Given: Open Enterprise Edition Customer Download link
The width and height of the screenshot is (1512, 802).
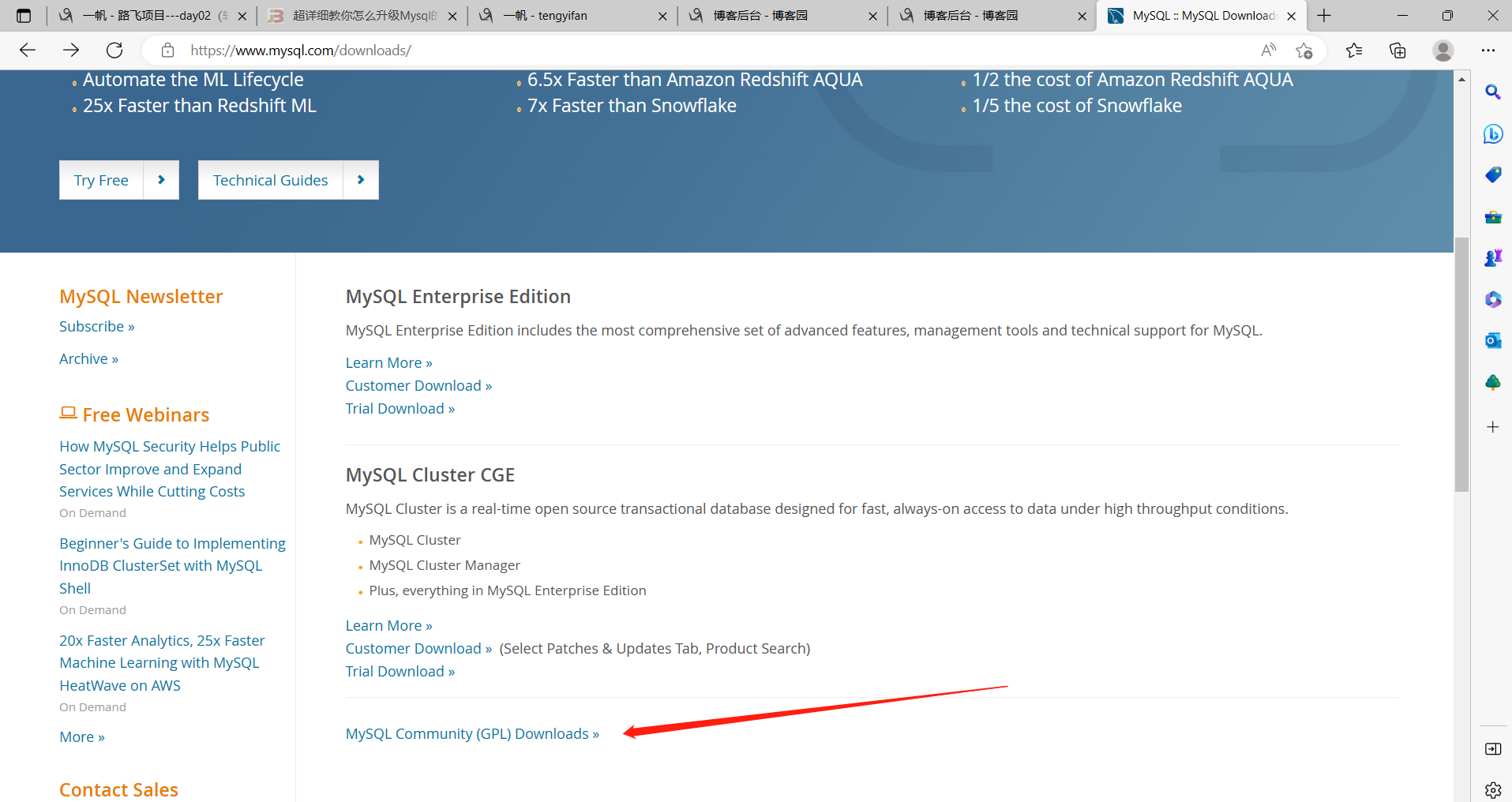Looking at the screenshot, I should pos(418,386).
